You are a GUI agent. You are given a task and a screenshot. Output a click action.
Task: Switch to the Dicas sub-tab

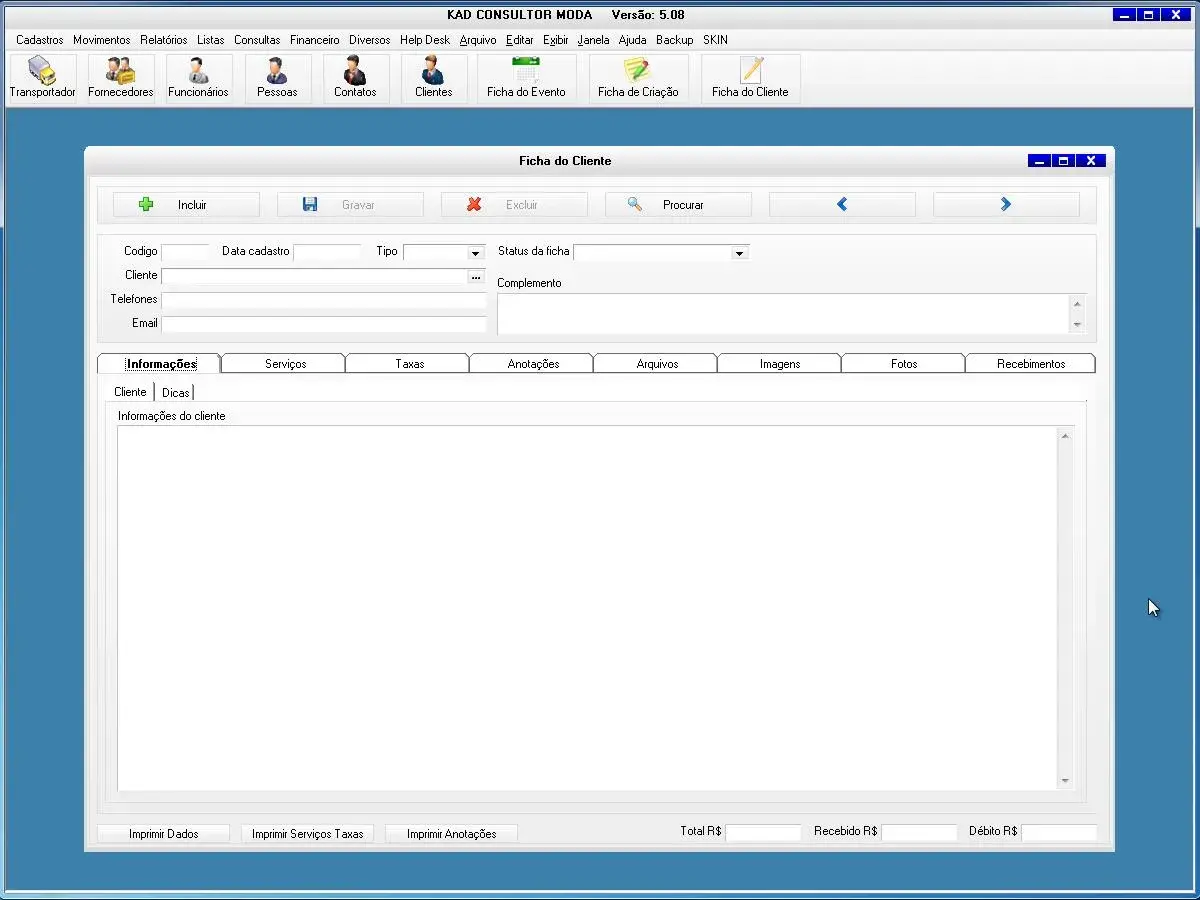(x=175, y=393)
